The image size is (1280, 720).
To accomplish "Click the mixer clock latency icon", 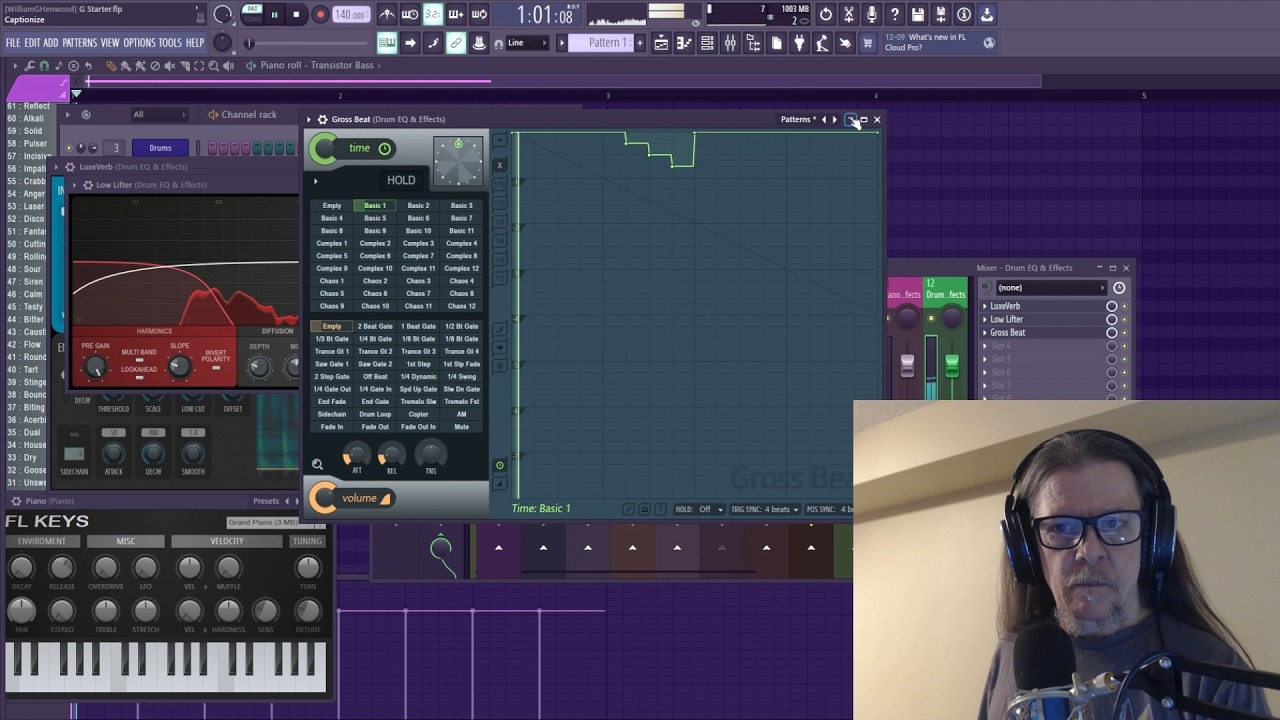I will [1119, 288].
